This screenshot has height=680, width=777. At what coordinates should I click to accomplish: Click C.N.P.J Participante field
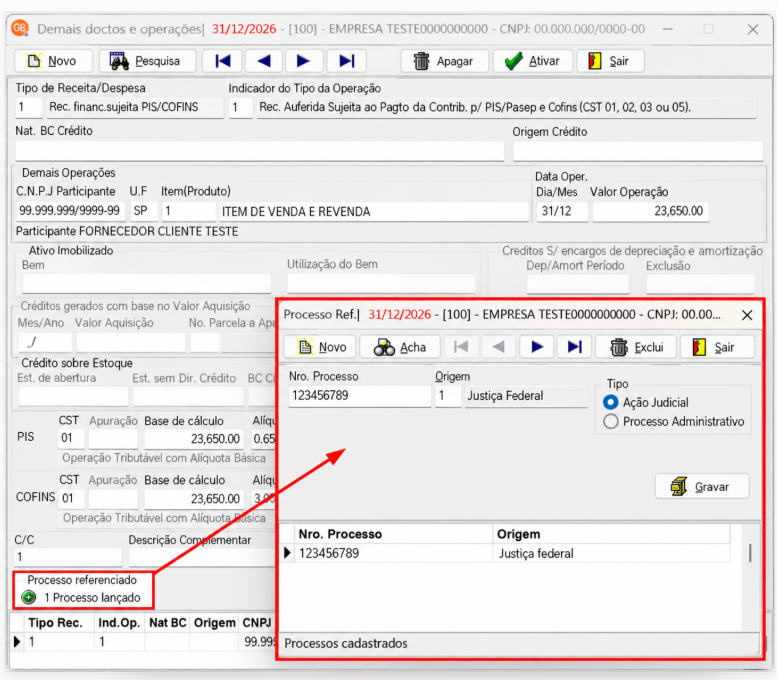pos(70,211)
